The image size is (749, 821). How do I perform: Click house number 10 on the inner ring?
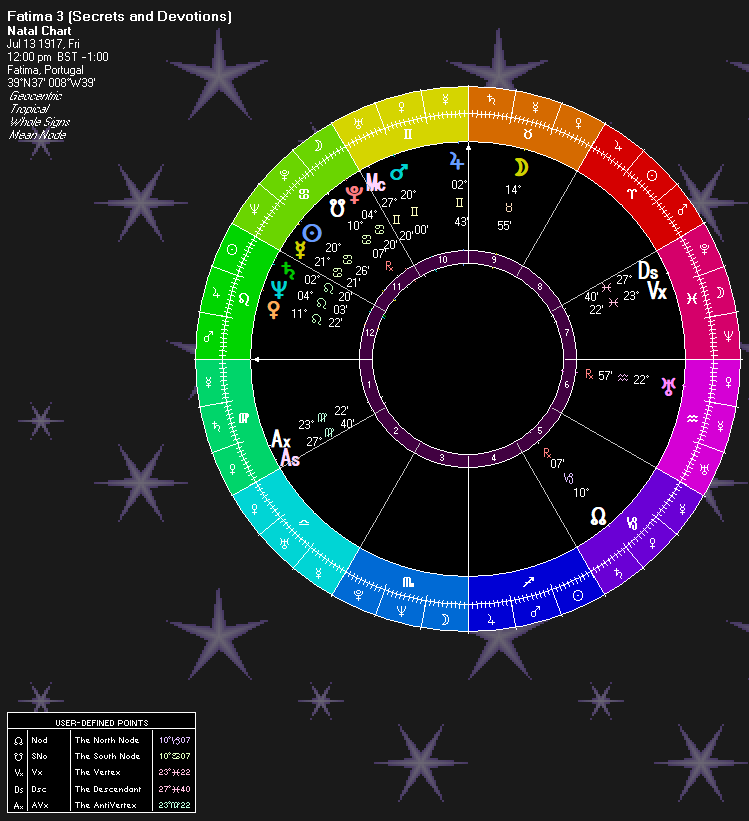tap(443, 260)
